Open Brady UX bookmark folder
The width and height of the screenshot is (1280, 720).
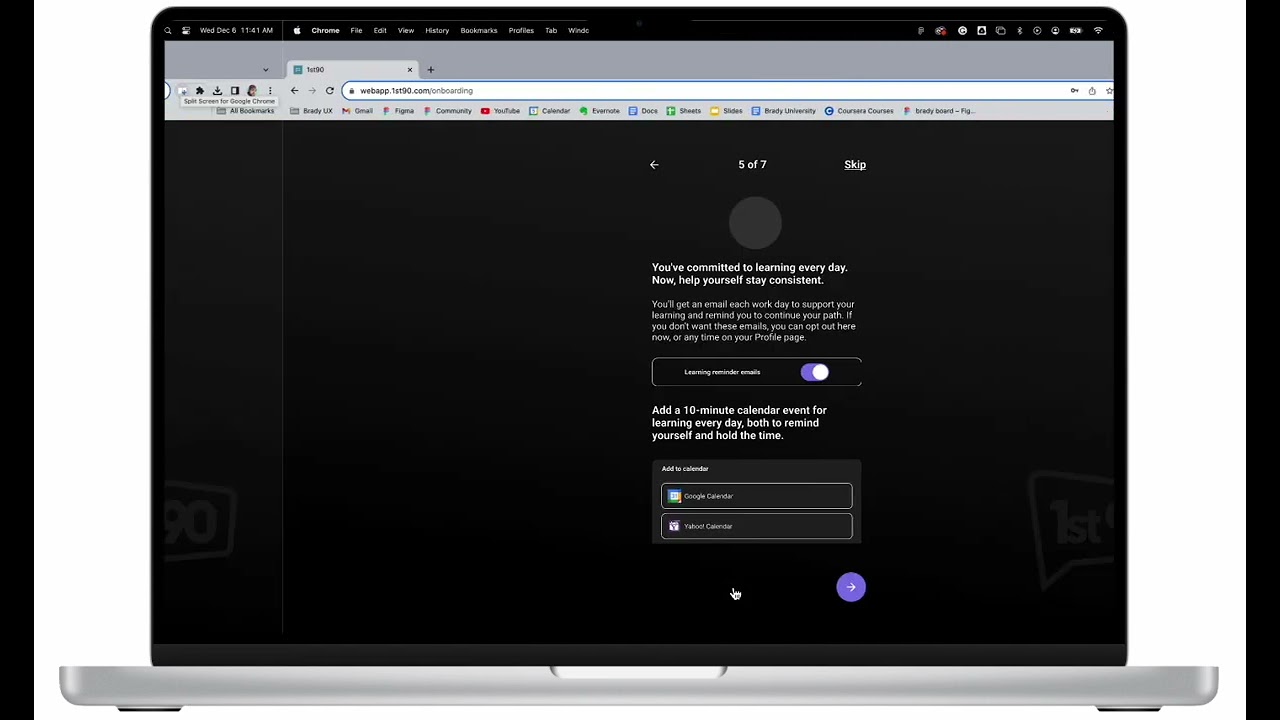point(311,111)
